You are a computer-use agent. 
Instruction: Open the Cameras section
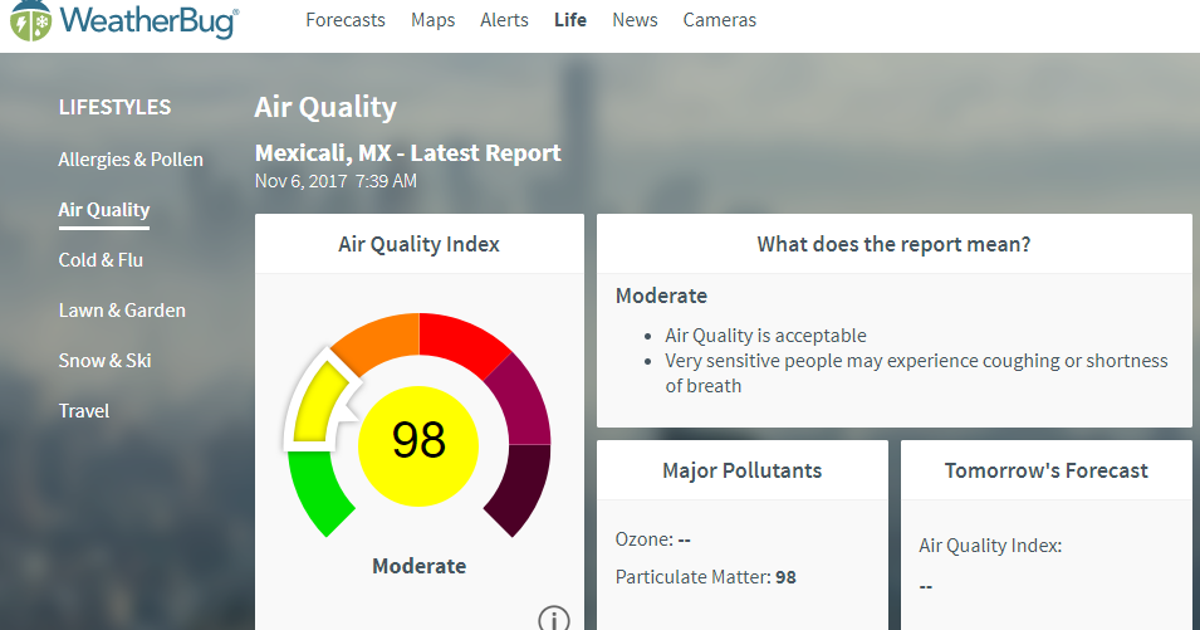click(x=719, y=20)
